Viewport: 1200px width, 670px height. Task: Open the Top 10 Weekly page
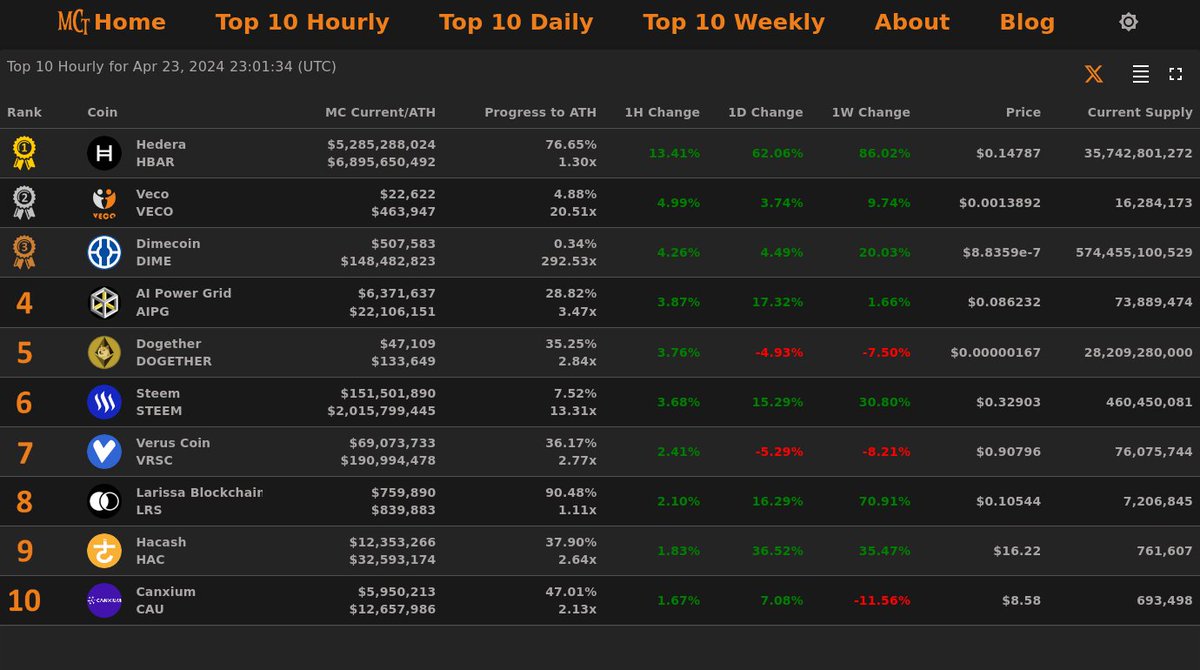734,22
